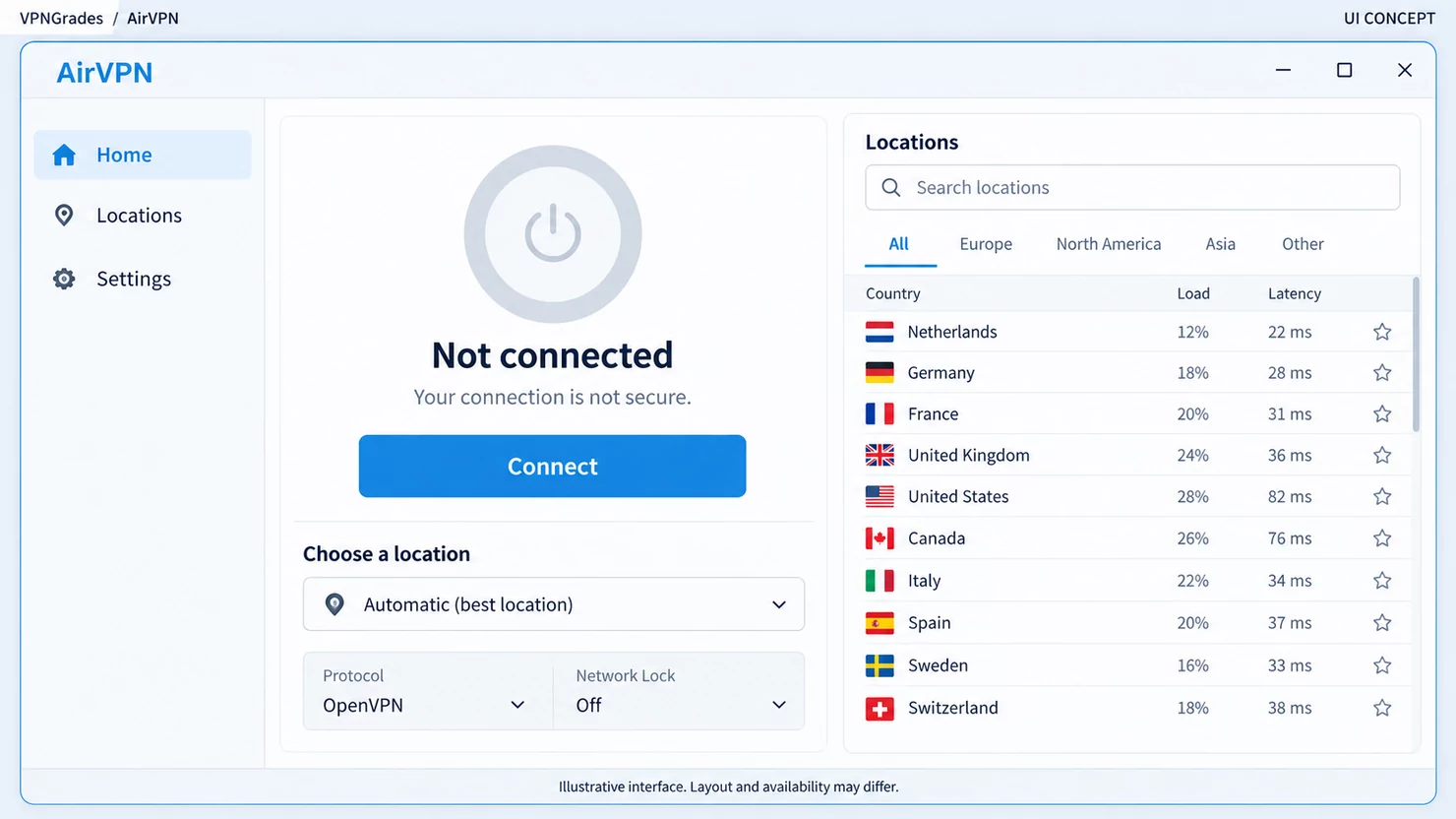The width and height of the screenshot is (1456, 819).
Task: Click the Sweden flag icon
Action: (880, 665)
